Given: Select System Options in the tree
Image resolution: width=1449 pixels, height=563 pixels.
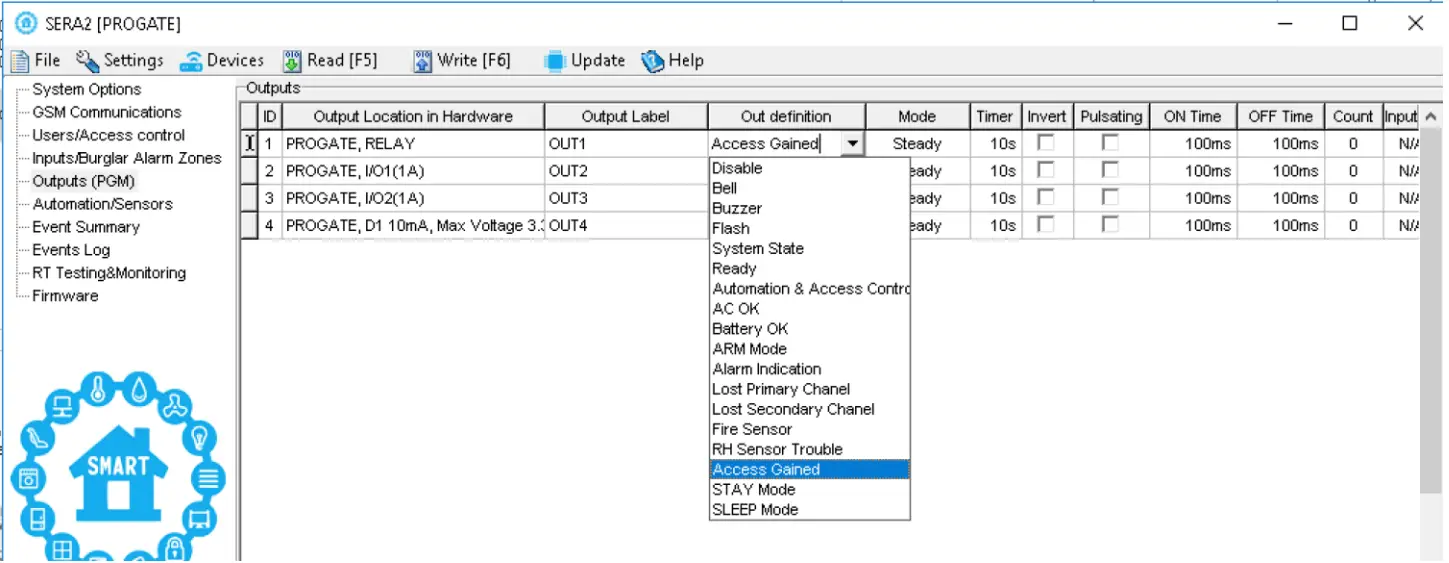Looking at the screenshot, I should (87, 89).
